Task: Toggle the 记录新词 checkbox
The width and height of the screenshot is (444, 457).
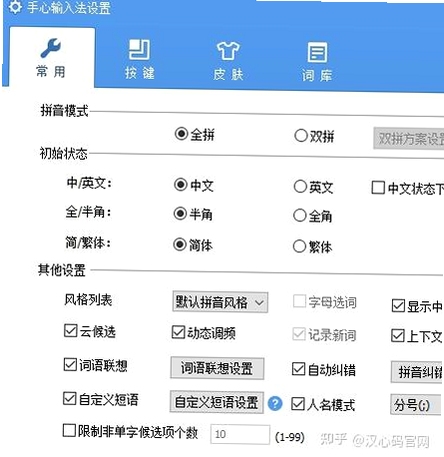Action: click(x=299, y=334)
